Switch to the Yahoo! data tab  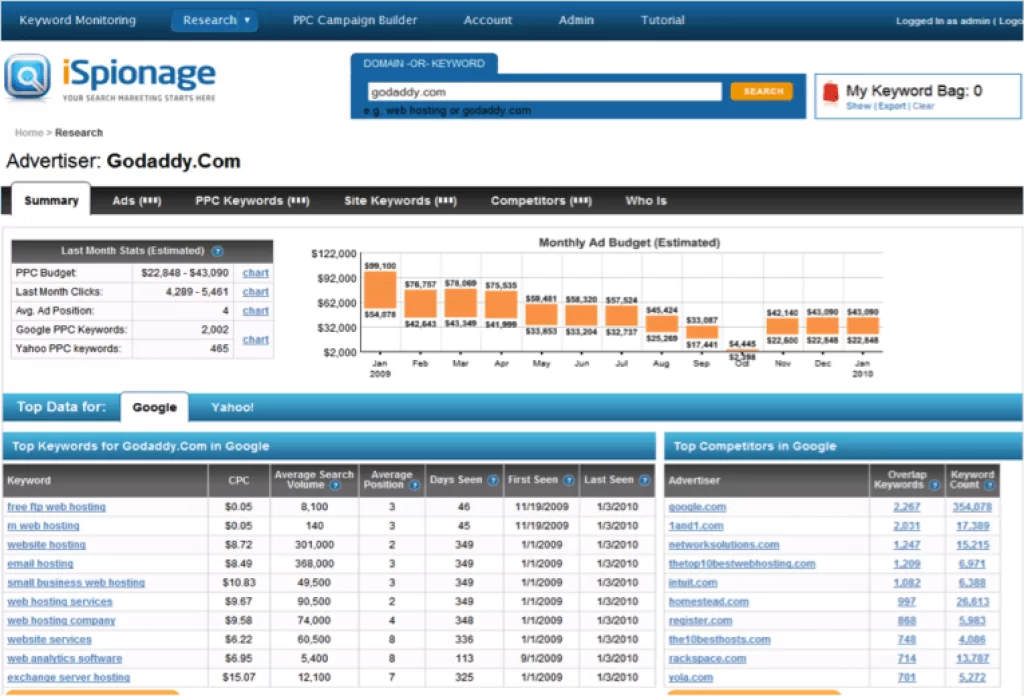tap(232, 407)
